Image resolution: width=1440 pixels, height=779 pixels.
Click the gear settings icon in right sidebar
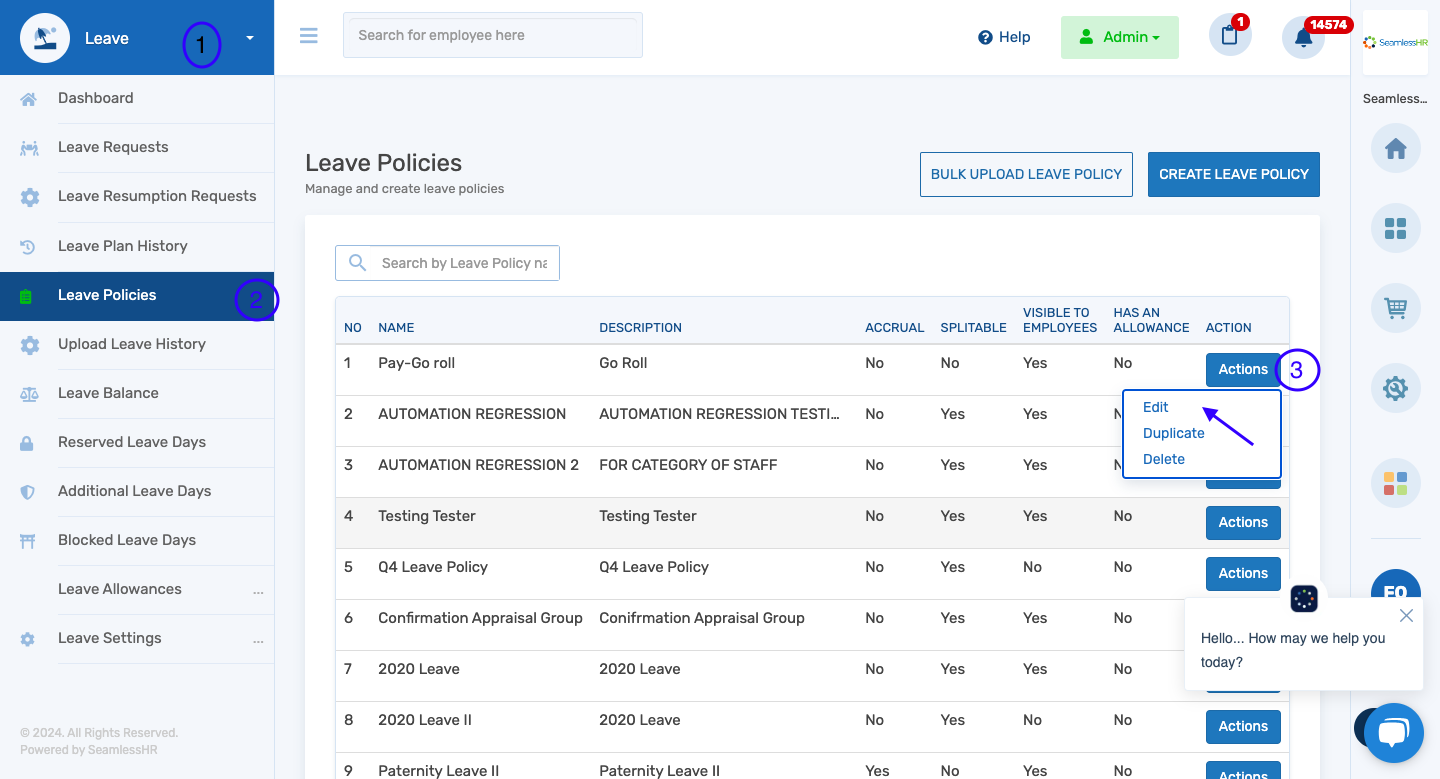1395,387
